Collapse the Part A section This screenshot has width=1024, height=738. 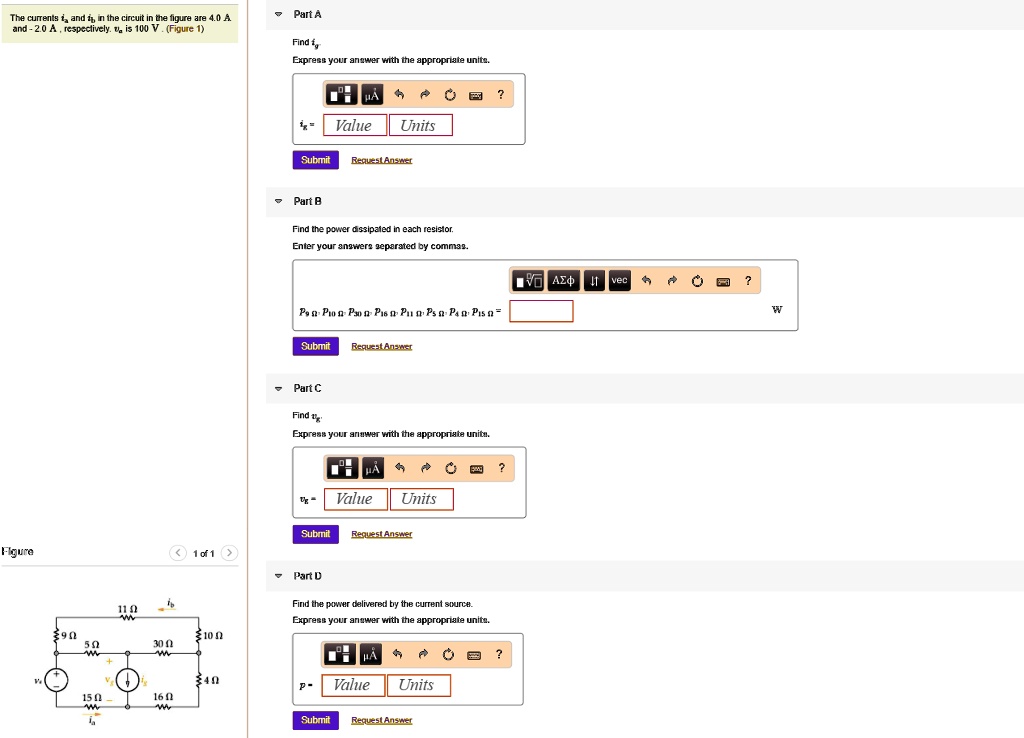(x=278, y=15)
